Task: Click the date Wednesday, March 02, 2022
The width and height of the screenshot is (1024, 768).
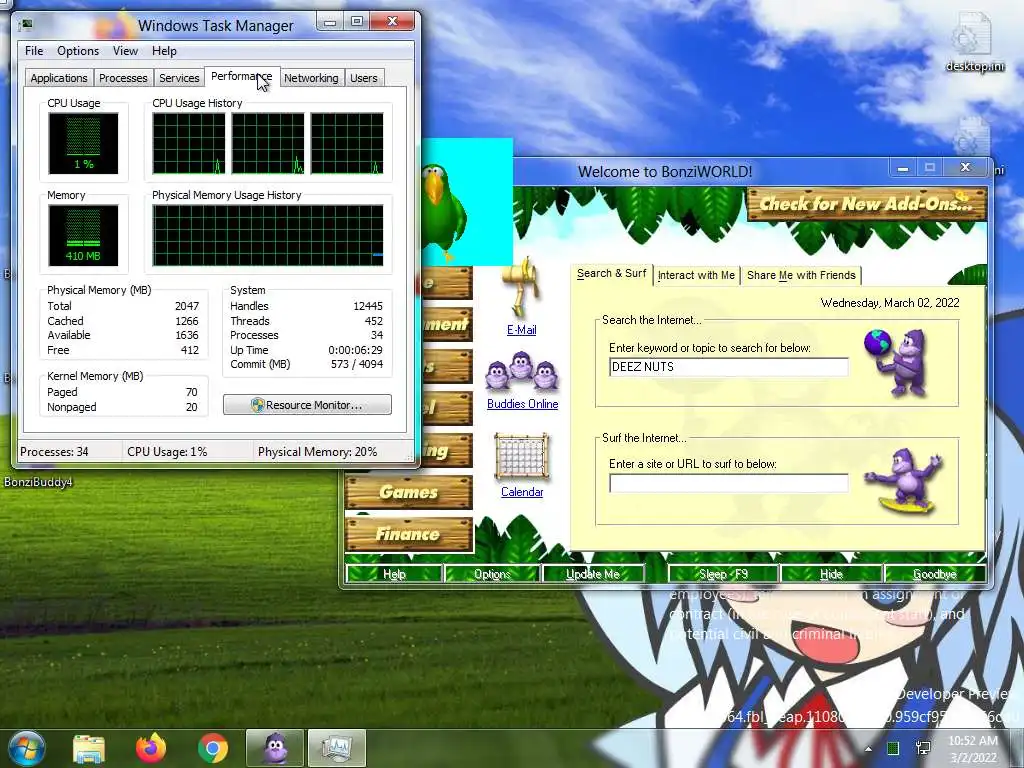Action: coord(890,303)
